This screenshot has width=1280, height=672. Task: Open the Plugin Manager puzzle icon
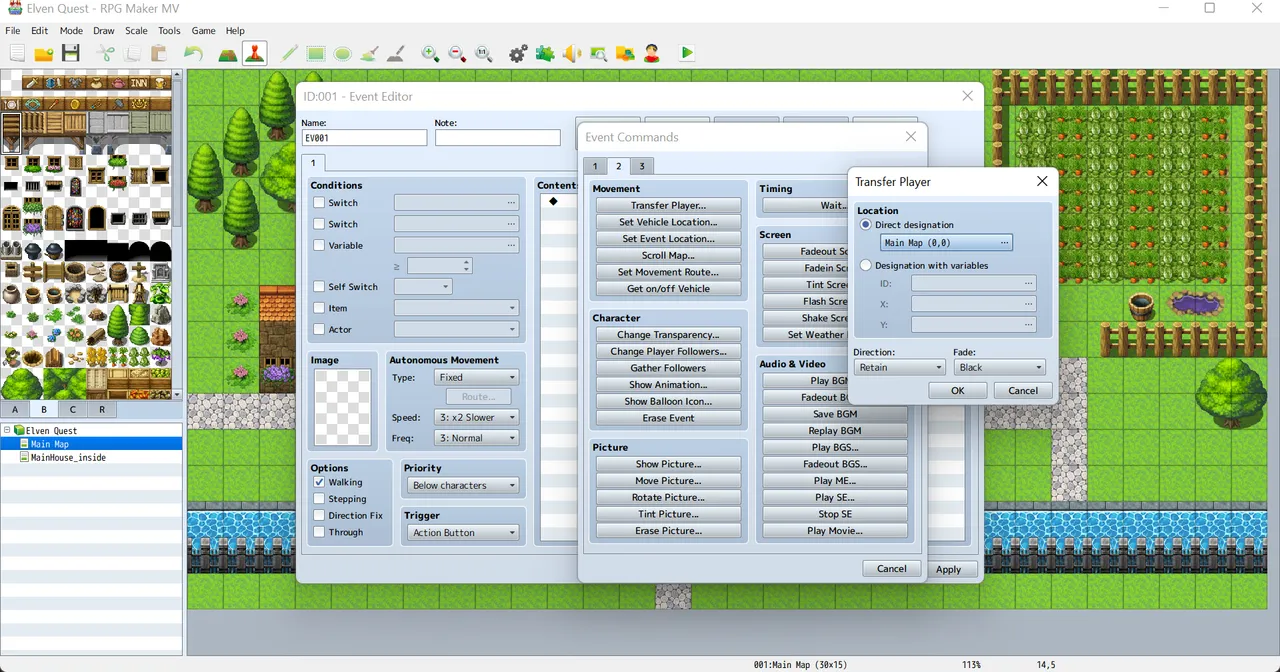click(x=545, y=54)
